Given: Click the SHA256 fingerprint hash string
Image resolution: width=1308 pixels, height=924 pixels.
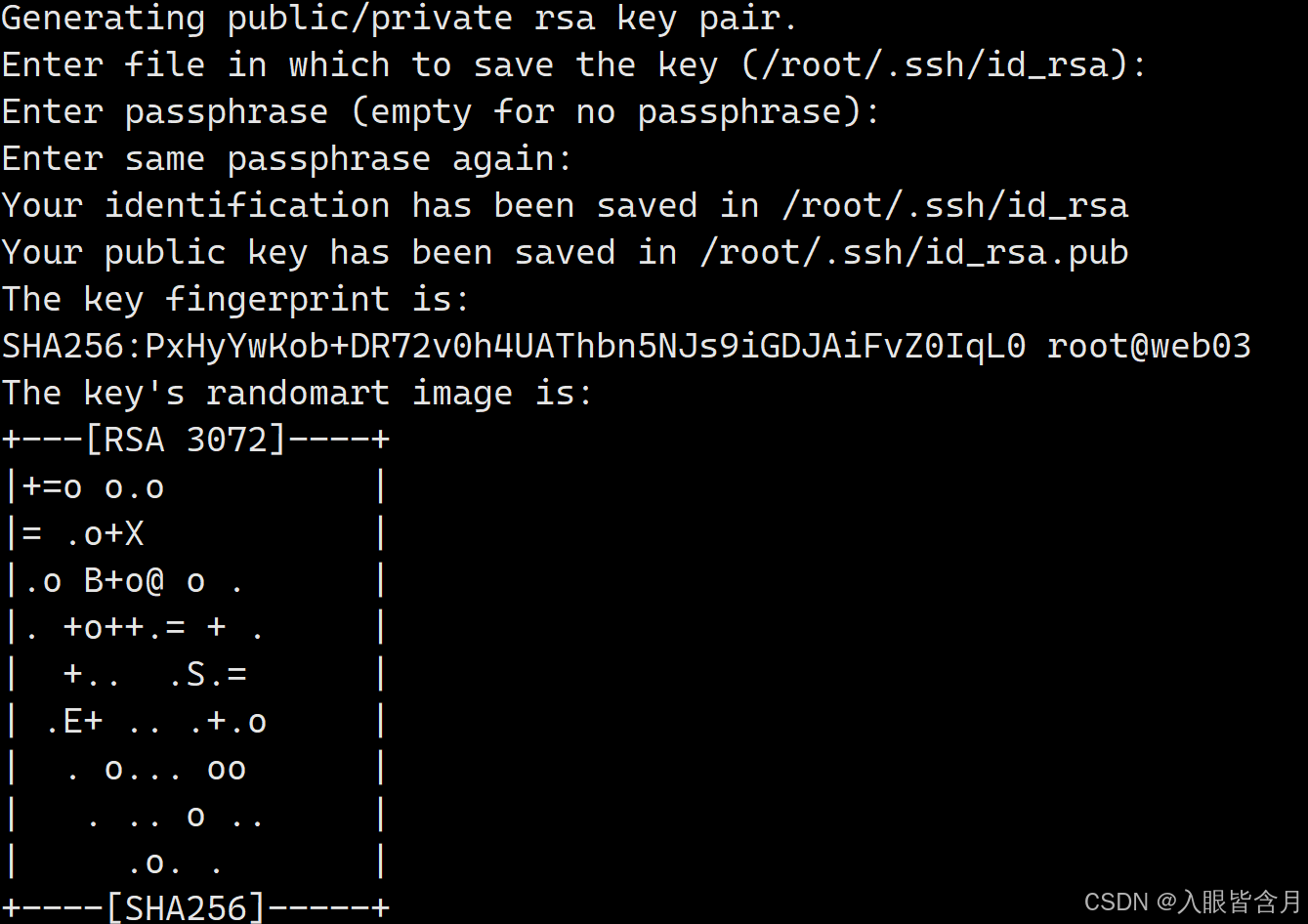Looking at the screenshot, I should pyautogui.click(x=514, y=347).
